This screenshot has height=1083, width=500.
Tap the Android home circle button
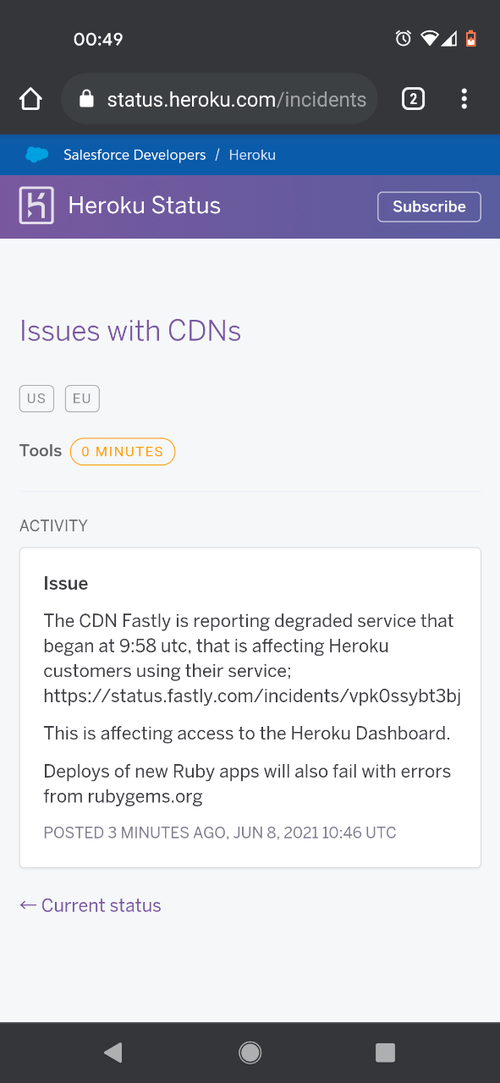click(250, 1052)
